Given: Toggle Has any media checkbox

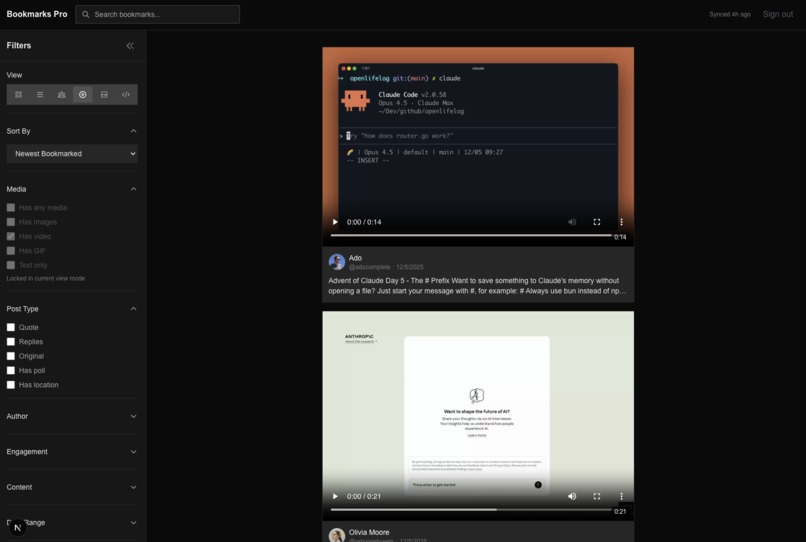Looking at the screenshot, I should tap(11, 208).
